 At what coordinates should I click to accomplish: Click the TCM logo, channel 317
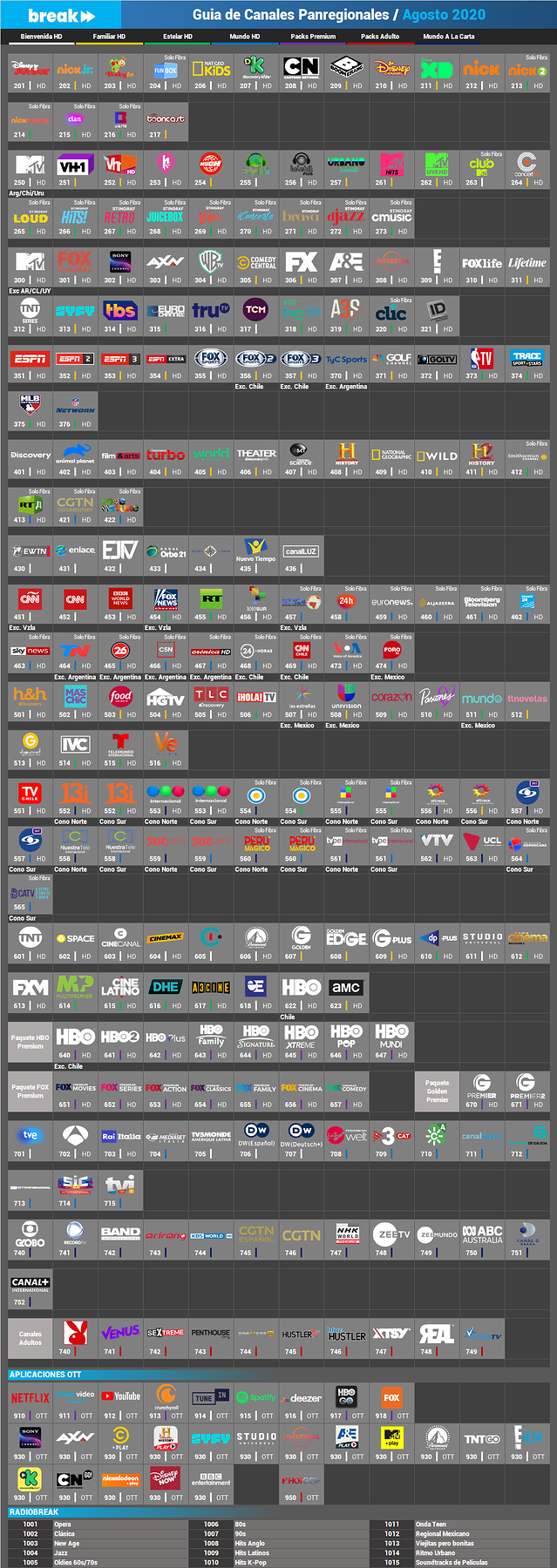click(x=255, y=309)
